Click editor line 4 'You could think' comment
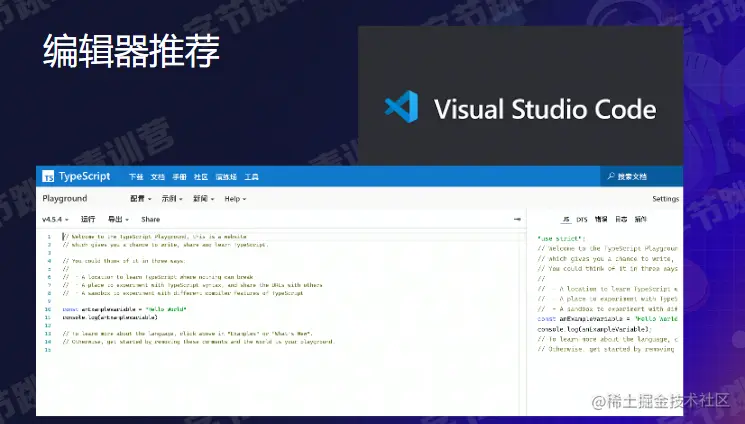Screen dimensions: 745x424 pyautogui.click(x=124, y=261)
